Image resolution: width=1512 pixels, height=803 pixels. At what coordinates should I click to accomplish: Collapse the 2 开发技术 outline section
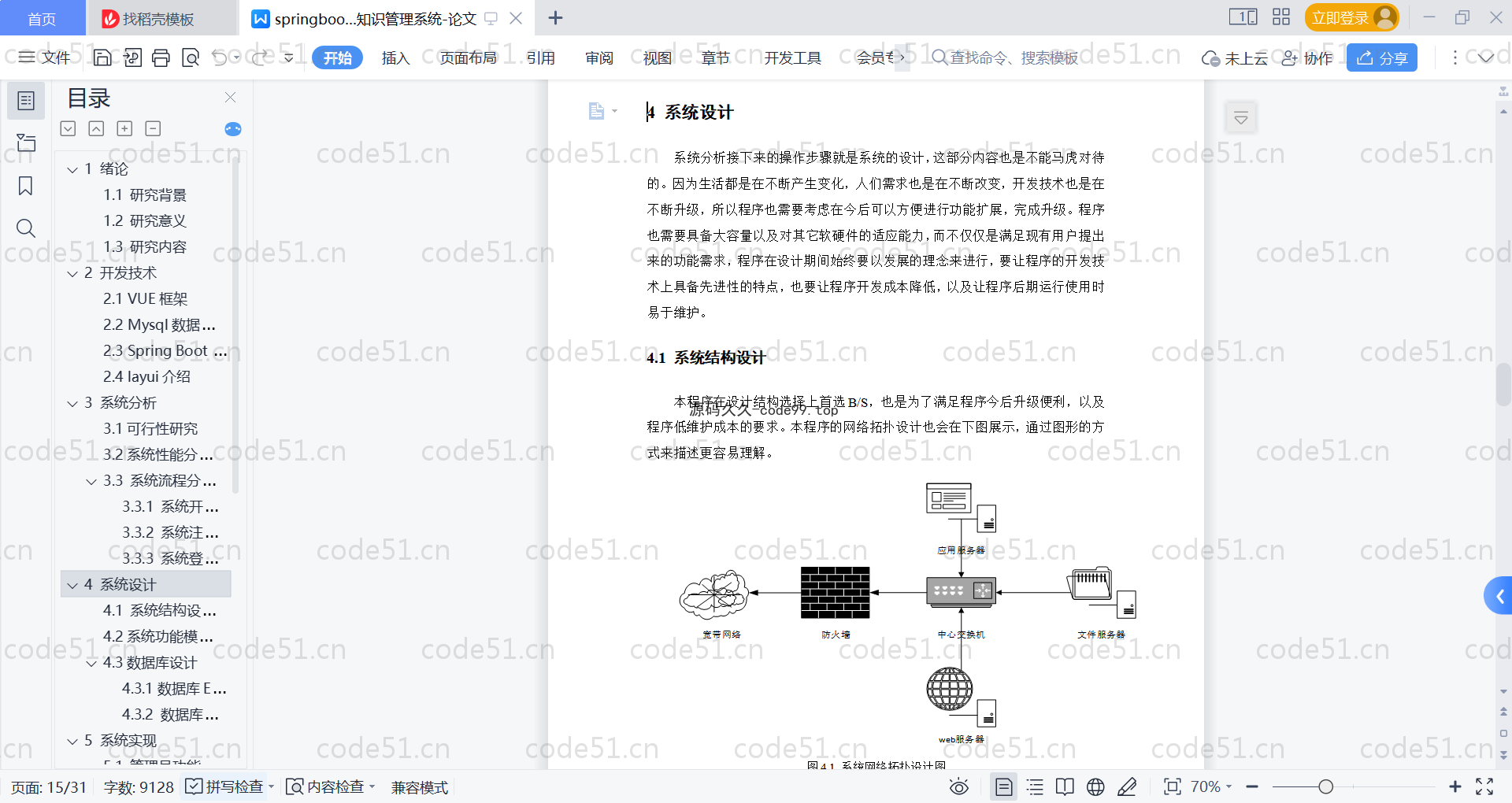click(72, 273)
